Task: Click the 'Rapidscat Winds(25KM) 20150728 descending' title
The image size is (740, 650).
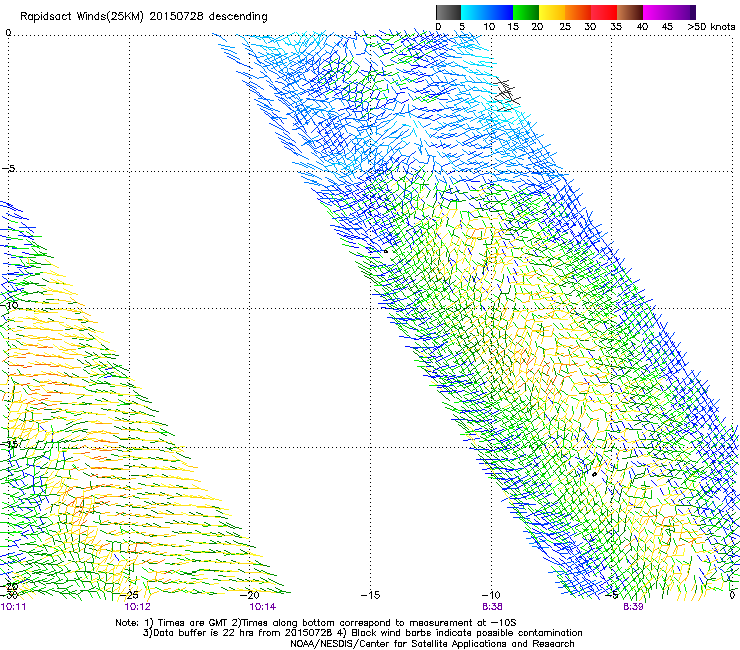Action: [x=143, y=17]
